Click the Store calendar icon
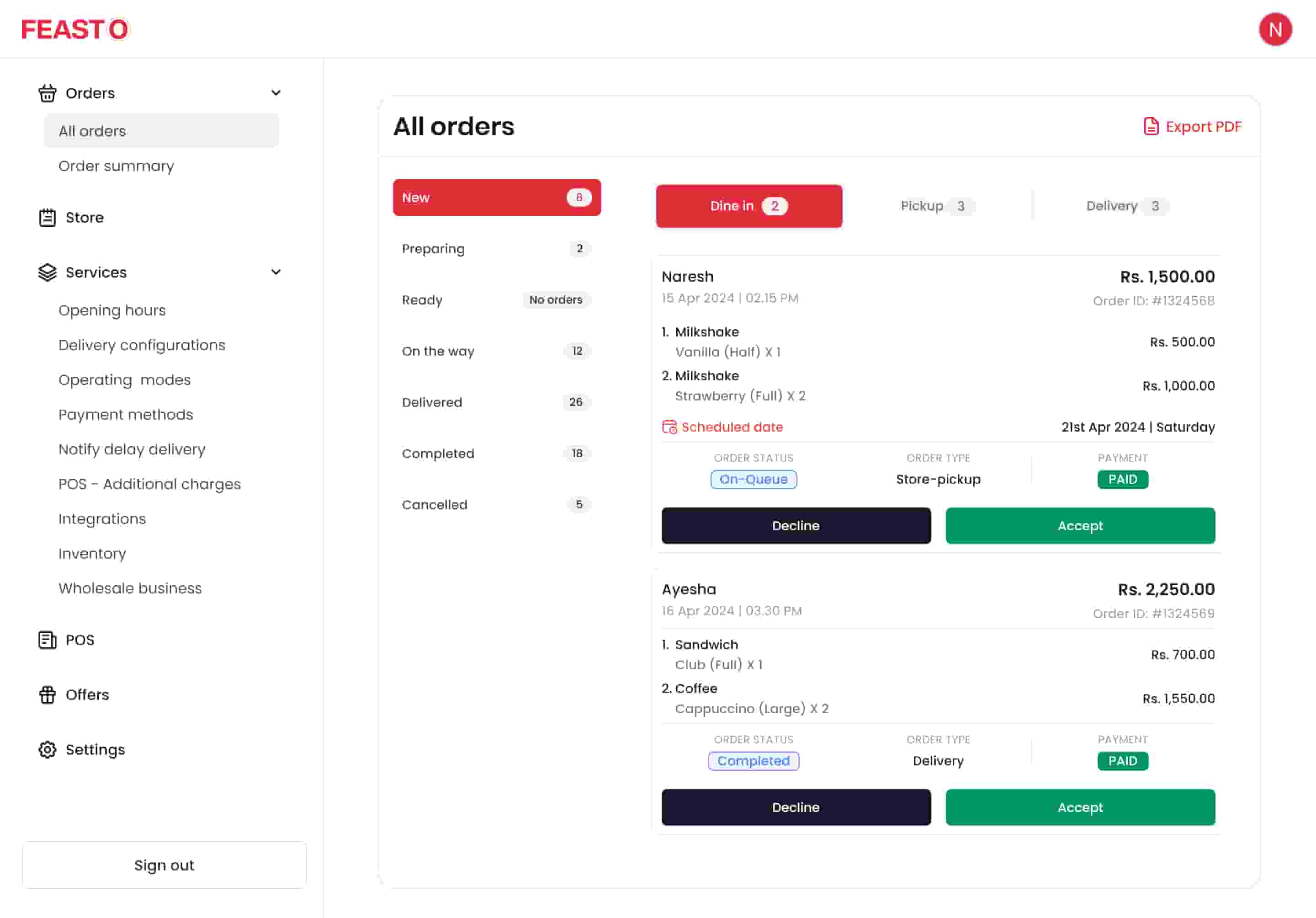Viewport: 1316px width, 918px height. [47, 217]
